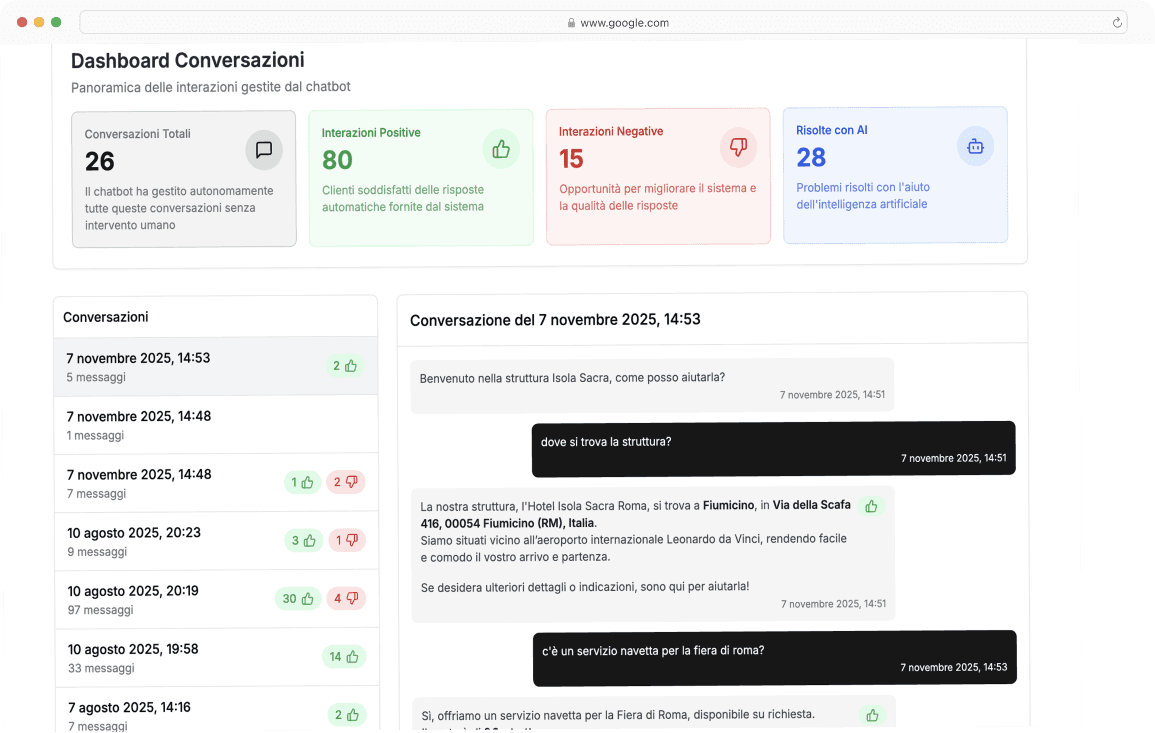Click the 1 dislike badge on 10 agosto 20:23
The image size is (1155, 733).
(347, 540)
